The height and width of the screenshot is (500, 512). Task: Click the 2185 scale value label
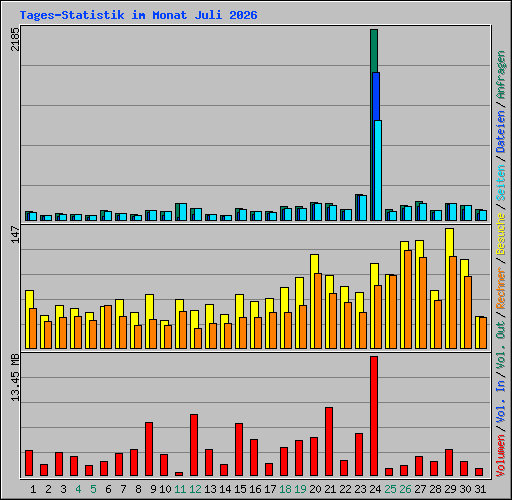coord(15,39)
